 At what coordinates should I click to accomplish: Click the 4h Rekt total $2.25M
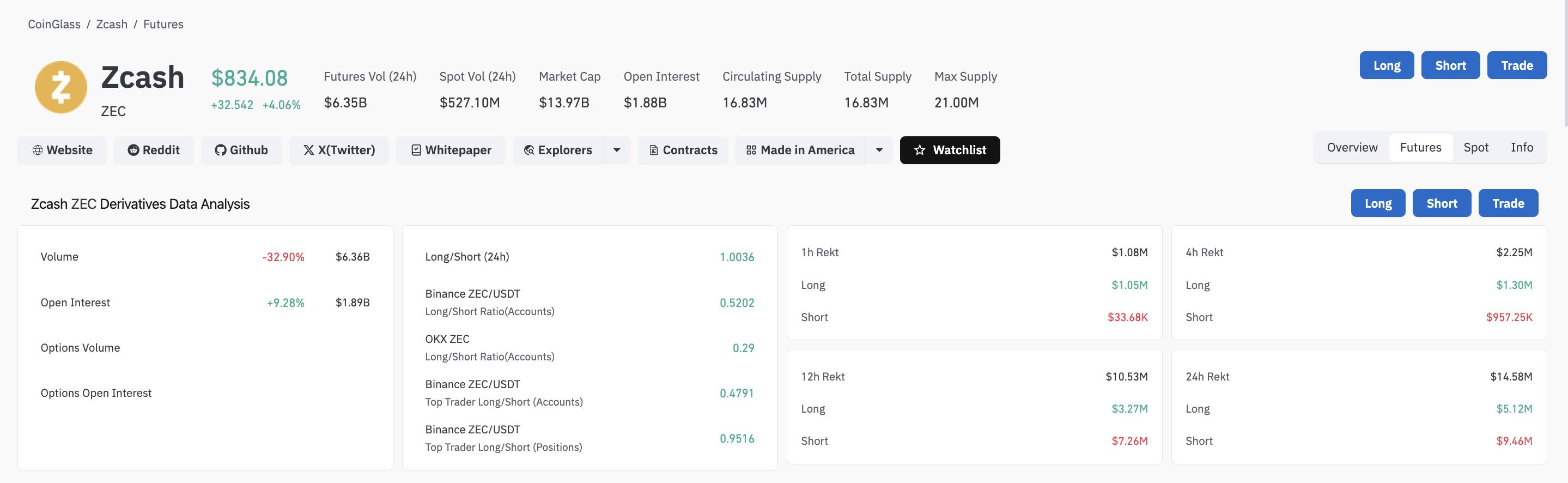point(1515,252)
